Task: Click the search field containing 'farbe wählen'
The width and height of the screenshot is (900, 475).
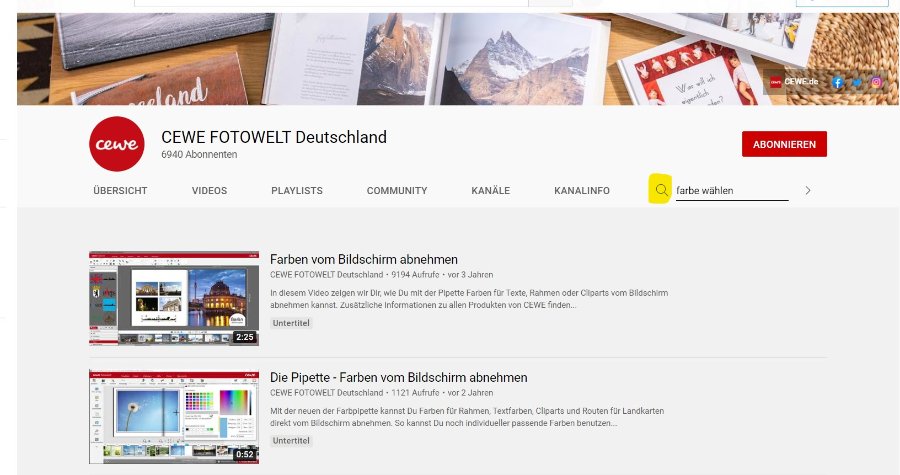Action: (x=732, y=190)
